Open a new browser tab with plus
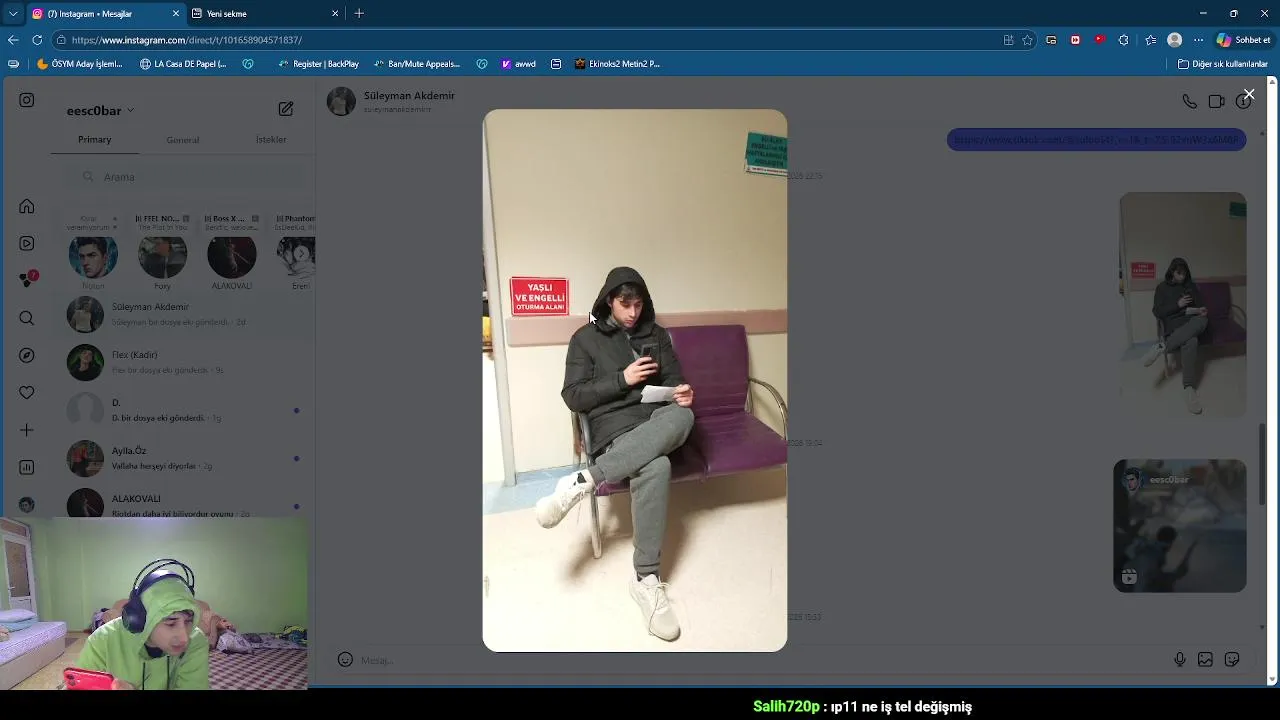Viewport: 1280px width, 720px height. click(x=359, y=14)
